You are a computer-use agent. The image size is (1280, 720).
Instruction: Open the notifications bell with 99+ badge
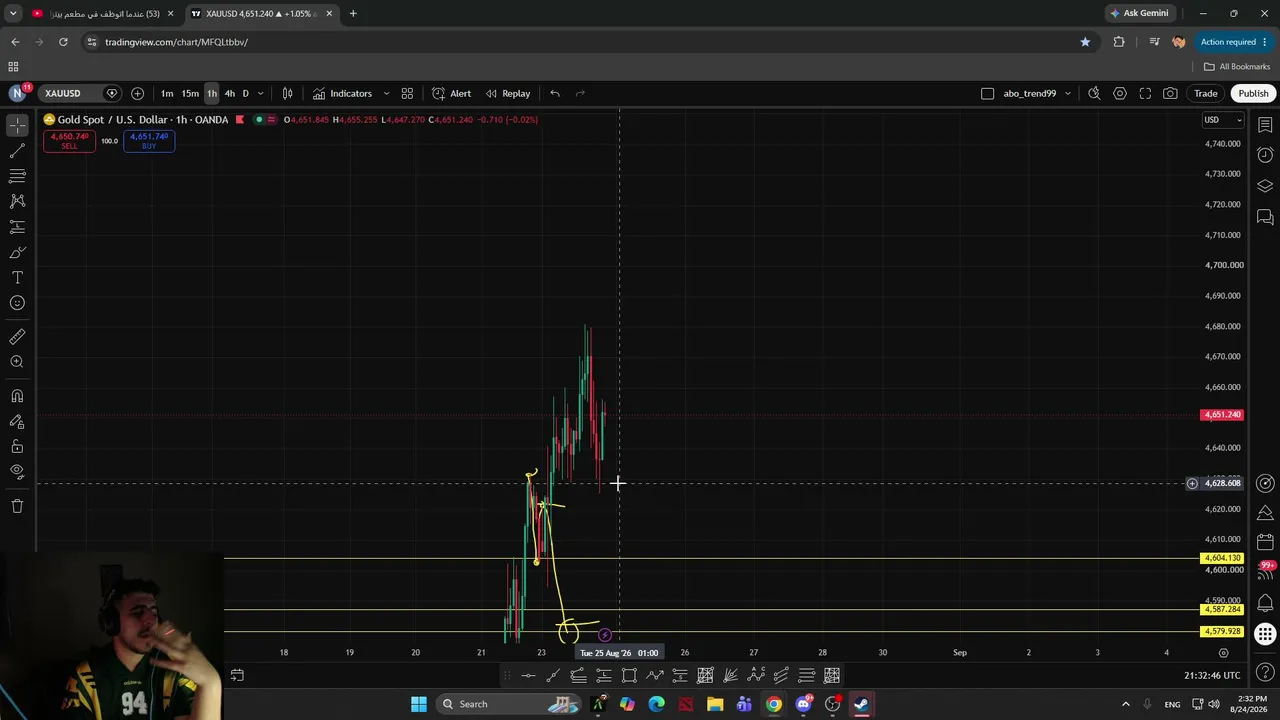(1265, 572)
